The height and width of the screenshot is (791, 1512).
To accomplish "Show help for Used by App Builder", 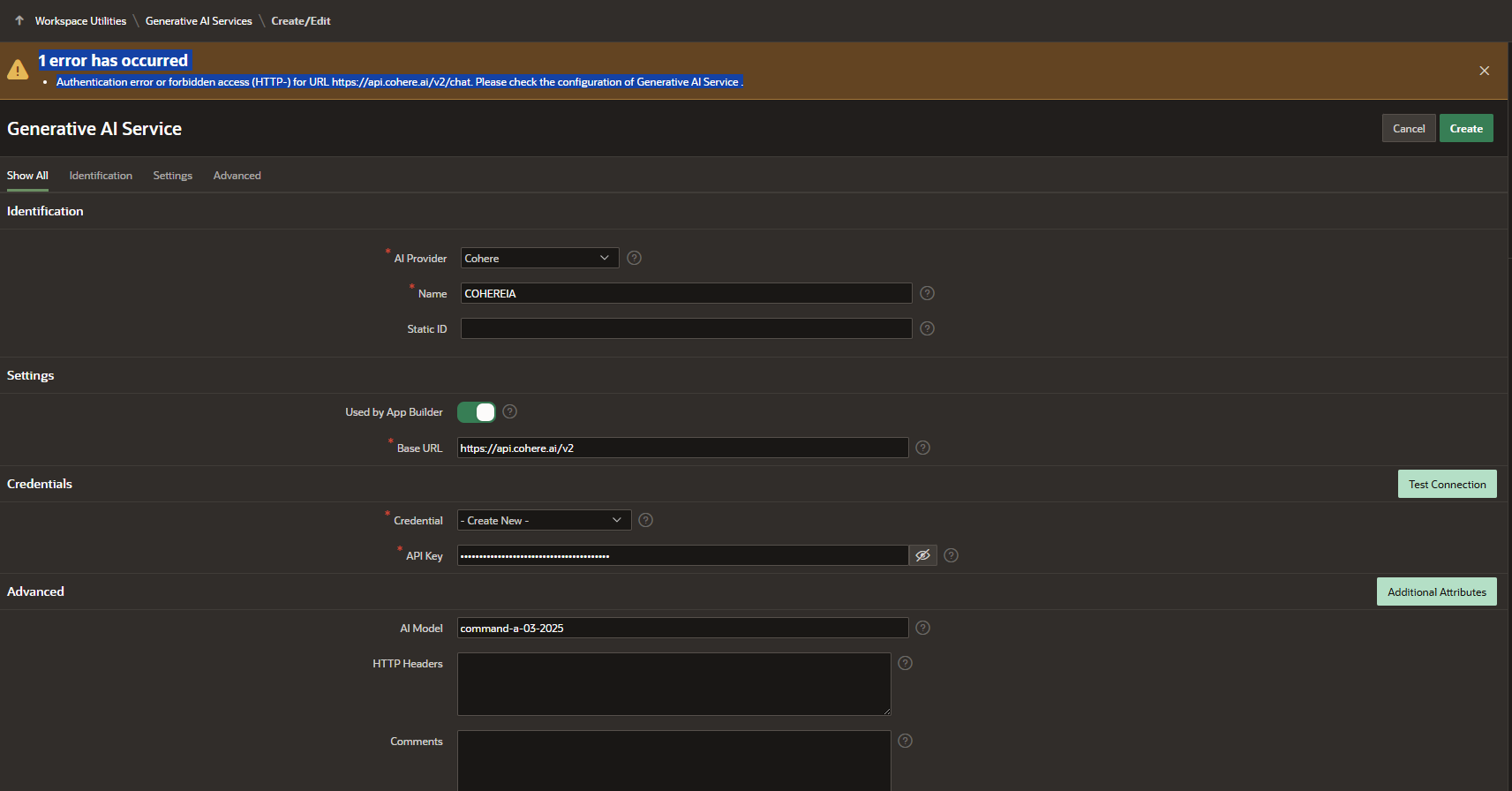I will point(509,411).
